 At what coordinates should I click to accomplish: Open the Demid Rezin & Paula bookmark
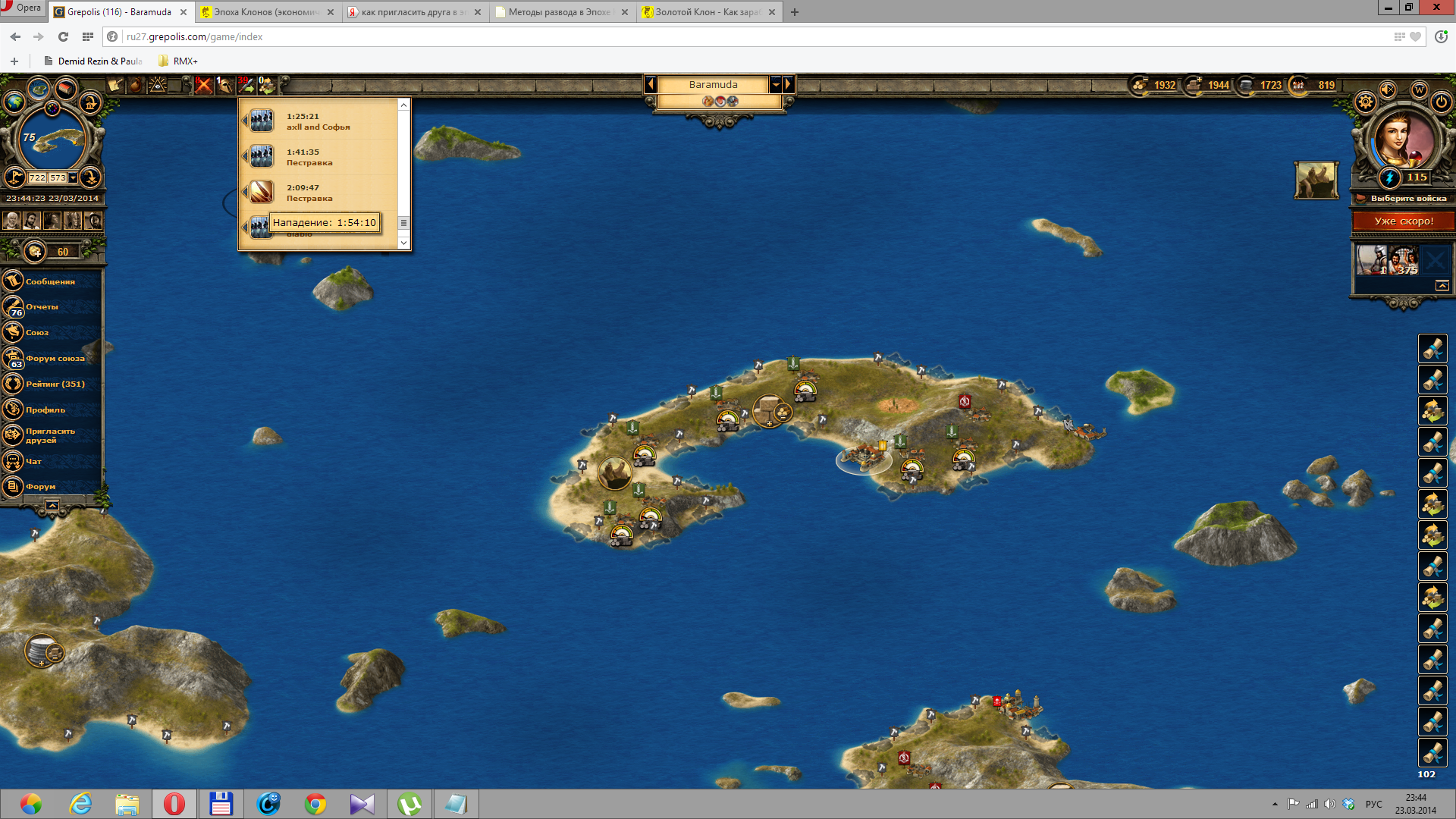93,61
